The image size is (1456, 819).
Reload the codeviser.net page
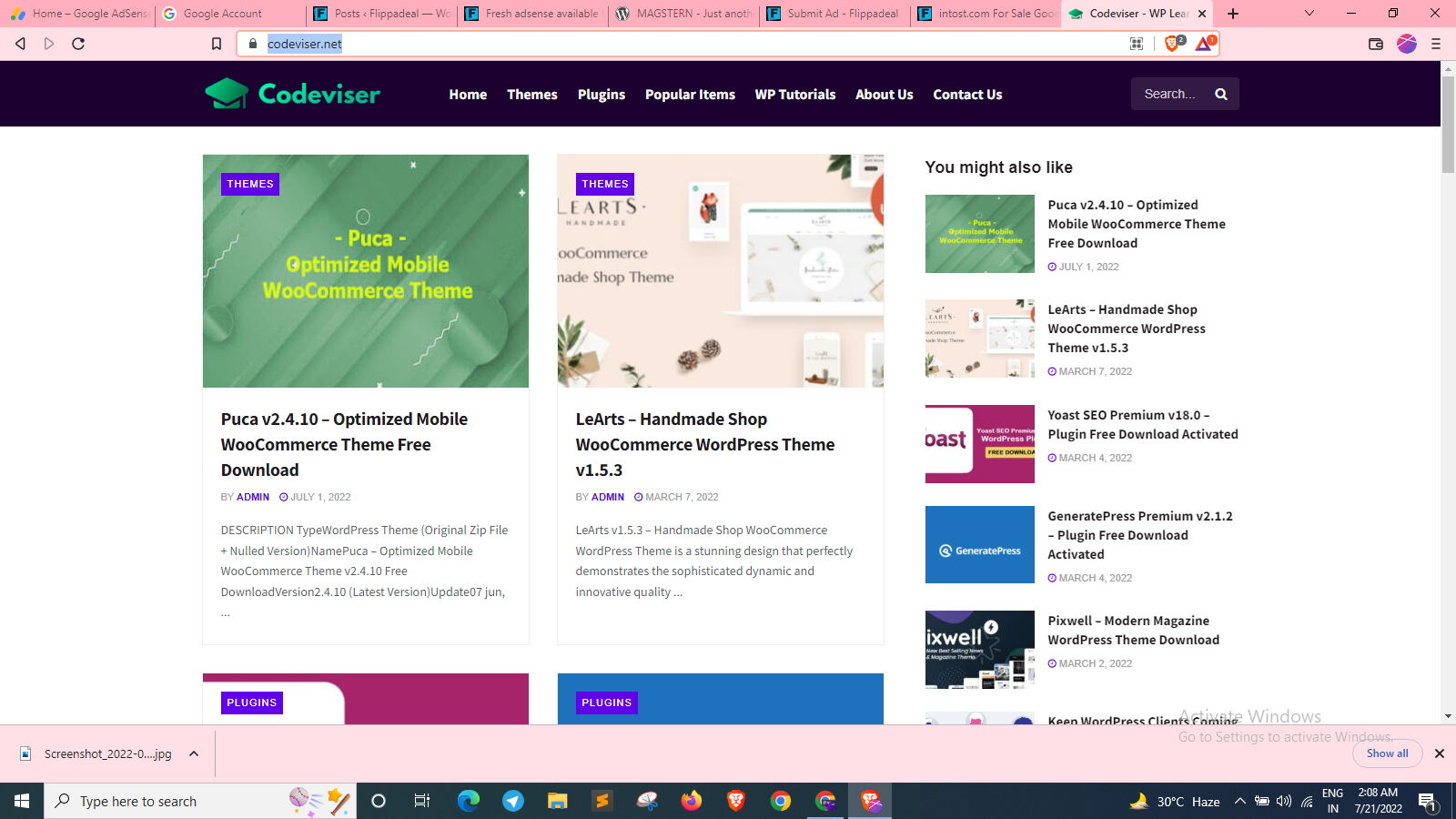click(78, 44)
